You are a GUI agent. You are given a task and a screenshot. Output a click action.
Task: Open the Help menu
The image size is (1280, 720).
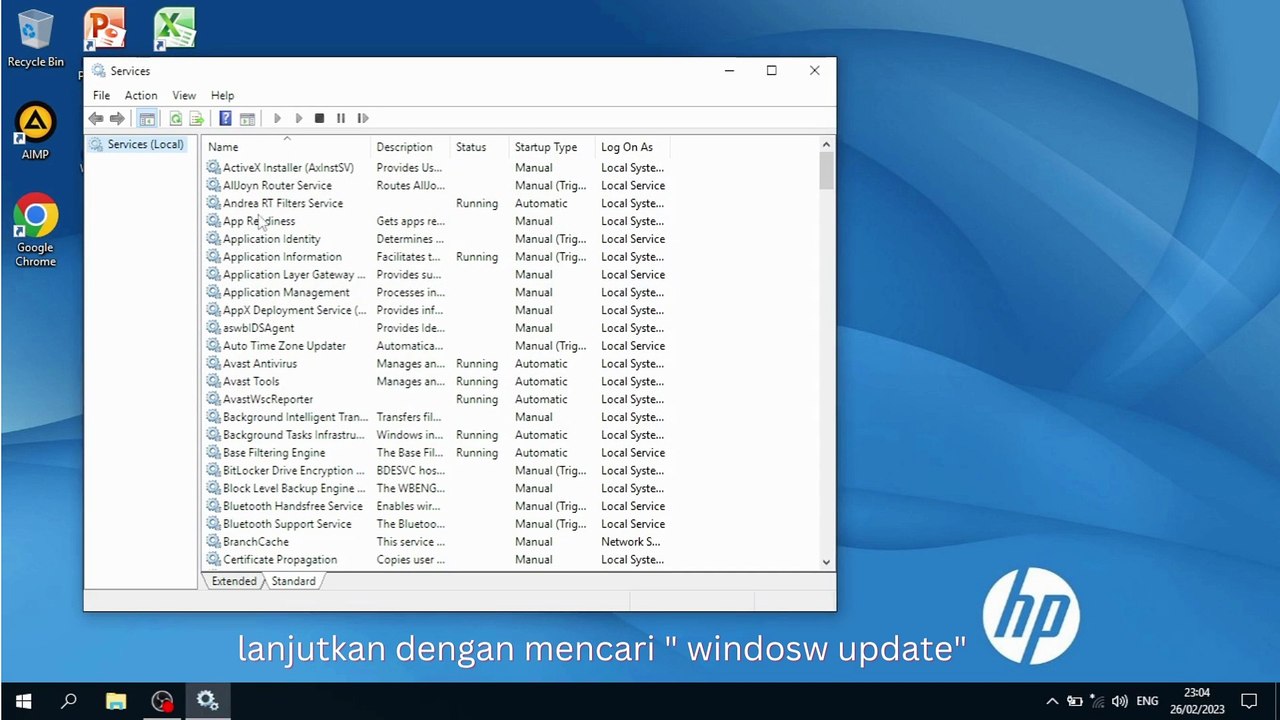point(223,96)
